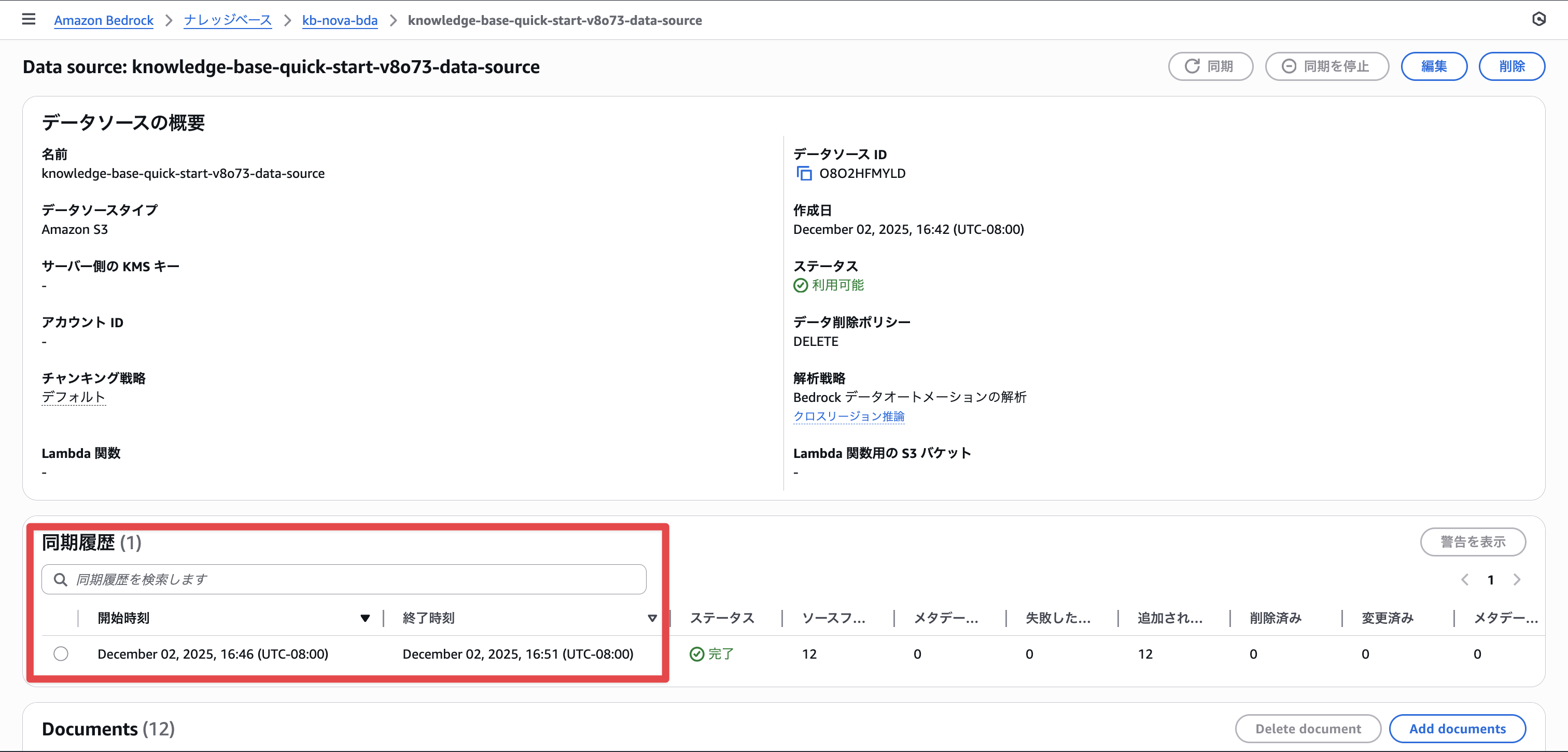Click the hexagon icon at top right
The width and height of the screenshot is (1568, 752).
coord(1539,20)
